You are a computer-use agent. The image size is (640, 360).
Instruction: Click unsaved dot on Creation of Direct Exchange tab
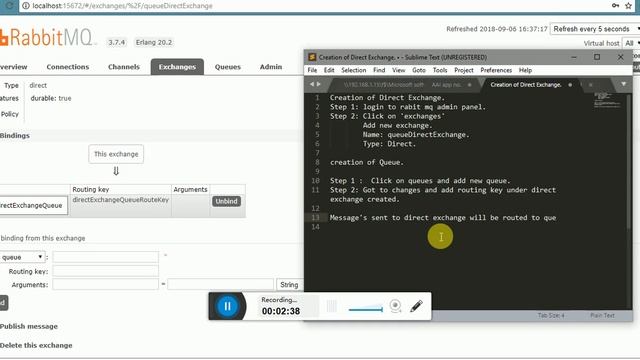(x=570, y=85)
